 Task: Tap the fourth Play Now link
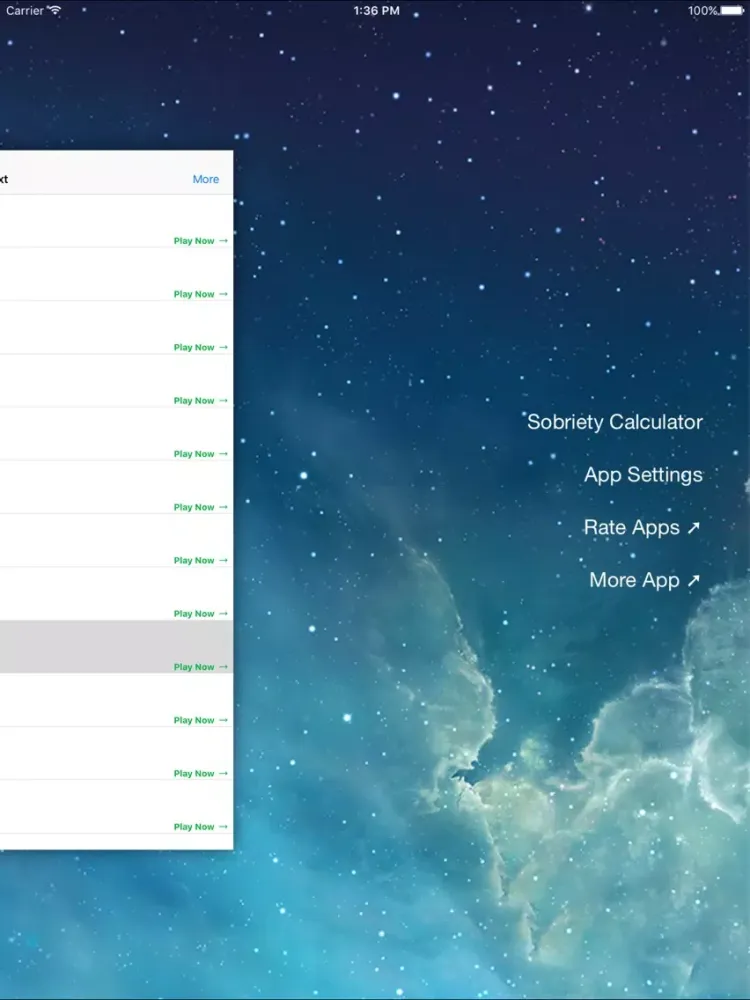tap(194, 401)
